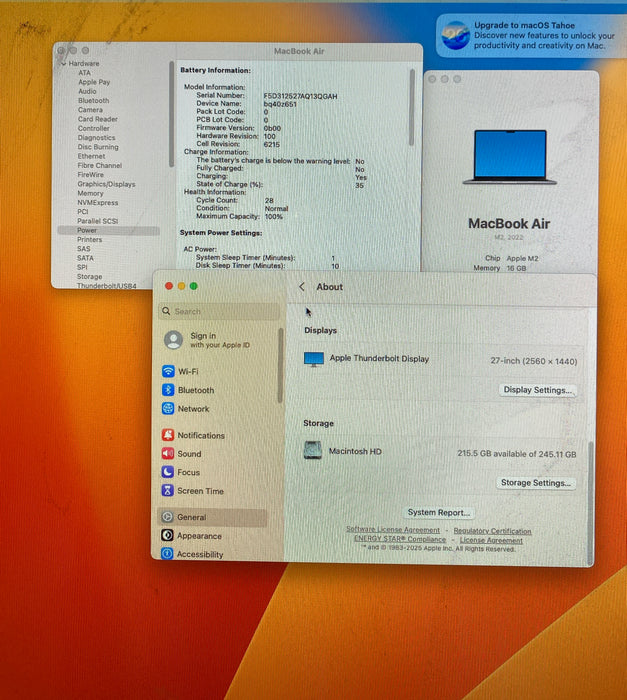This screenshot has height=700, width=627.
Task: Go back using the About chevron
Action: 302,287
